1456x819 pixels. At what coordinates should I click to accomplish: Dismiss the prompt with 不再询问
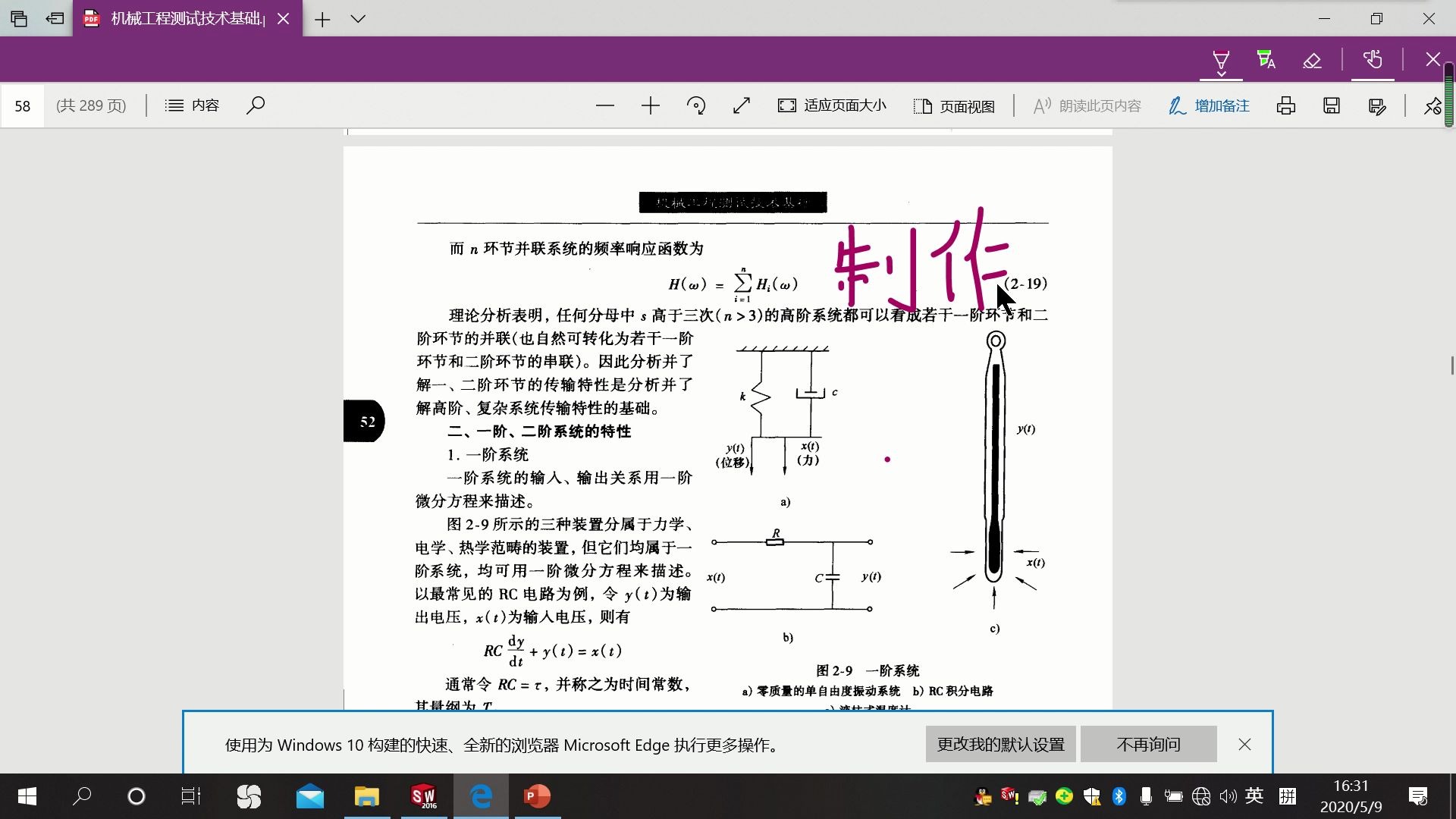[x=1148, y=744]
